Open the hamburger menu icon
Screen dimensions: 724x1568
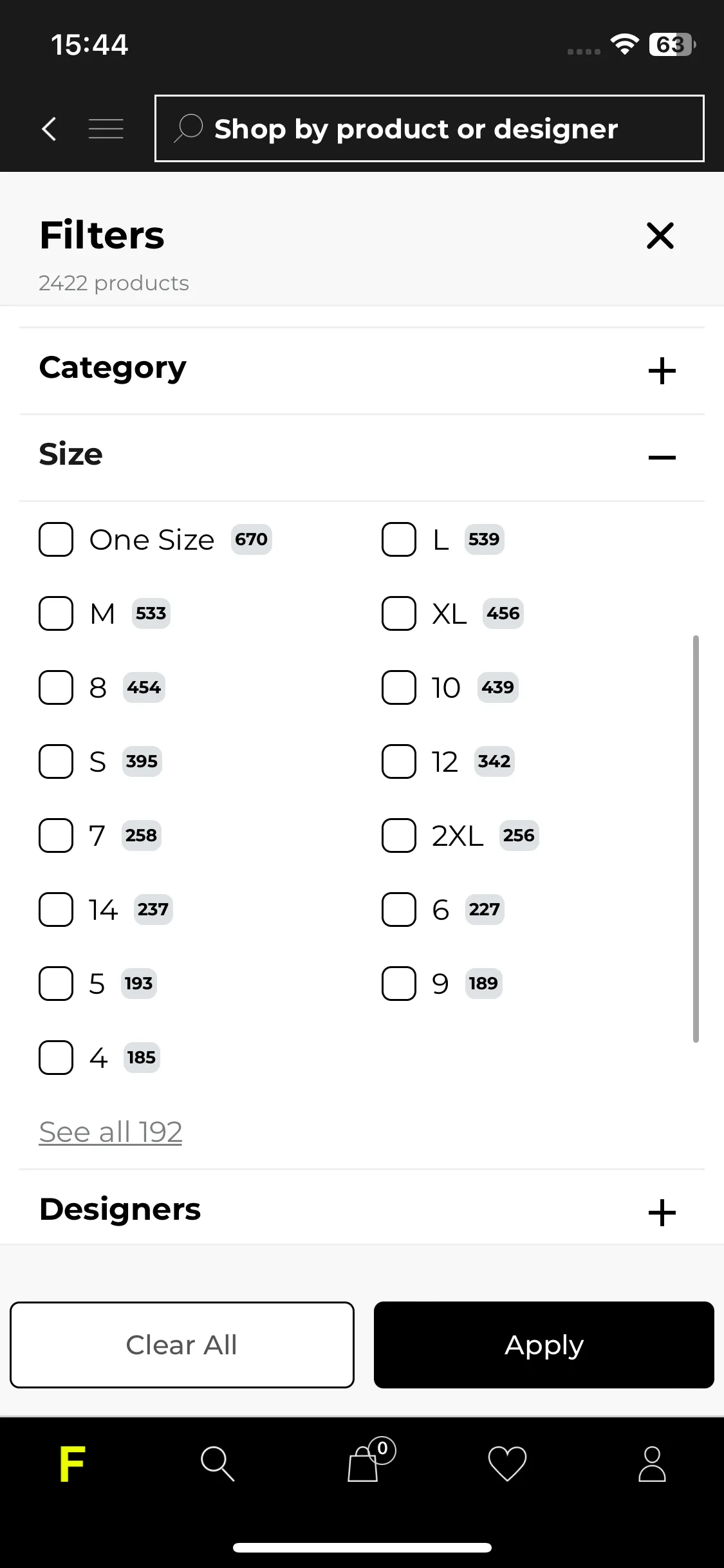point(106,129)
